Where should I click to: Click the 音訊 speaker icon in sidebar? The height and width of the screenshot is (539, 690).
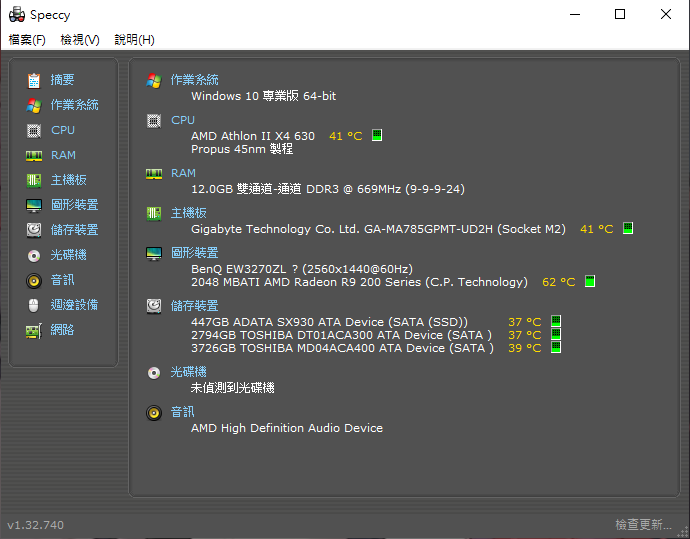click(x=34, y=281)
